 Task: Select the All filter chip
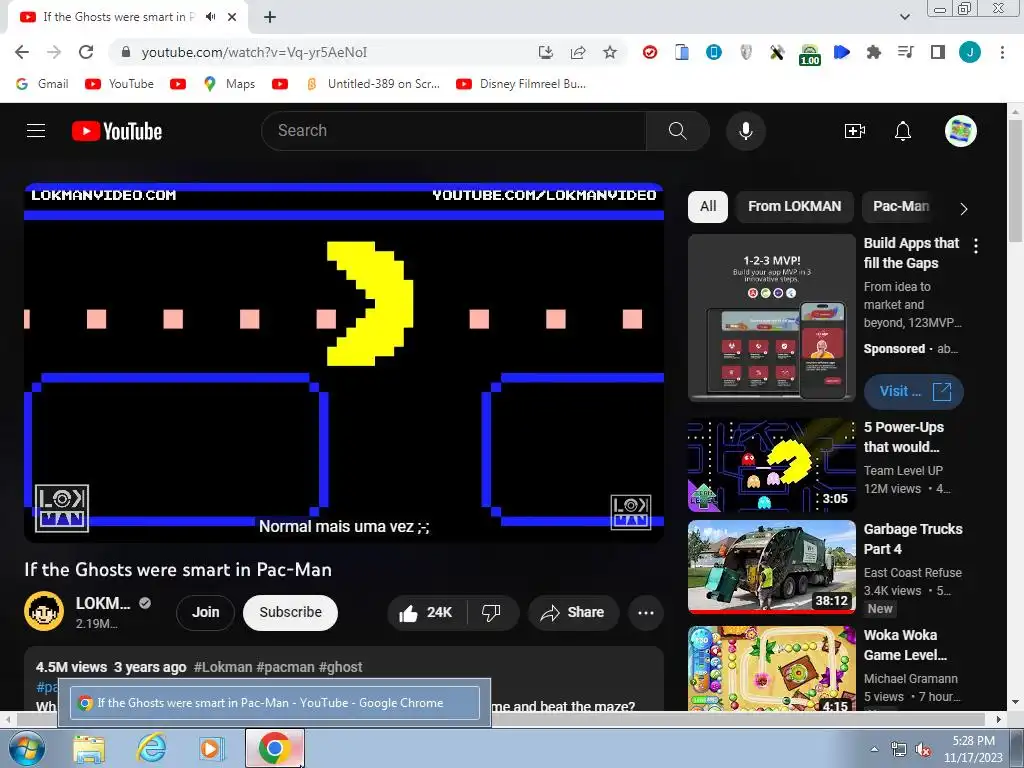(708, 206)
